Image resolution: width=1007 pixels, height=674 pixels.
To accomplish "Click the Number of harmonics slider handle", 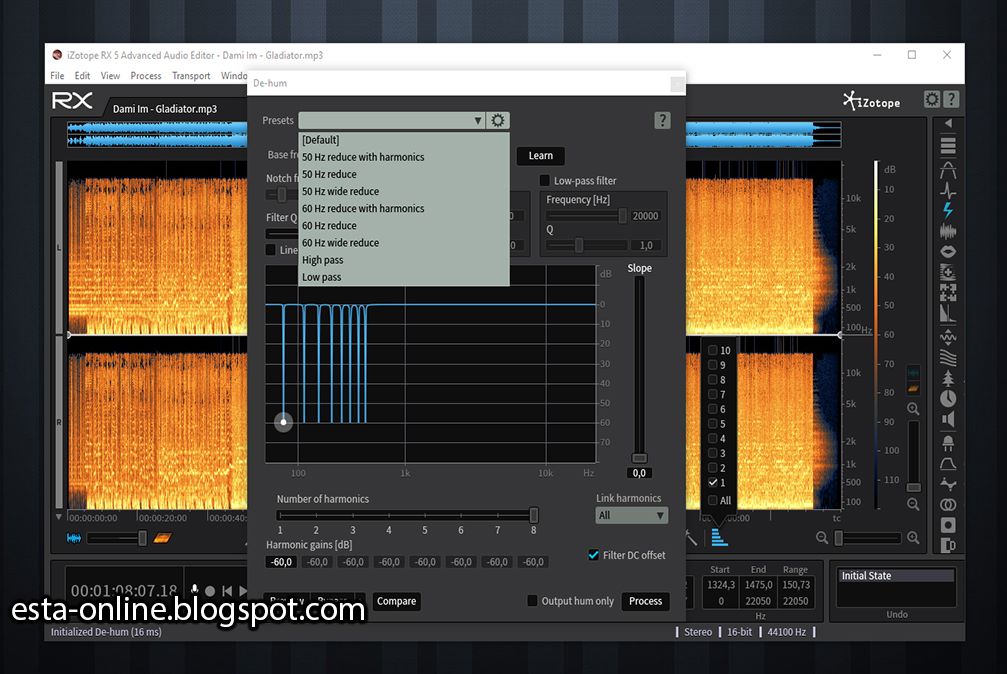I will (534, 515).
